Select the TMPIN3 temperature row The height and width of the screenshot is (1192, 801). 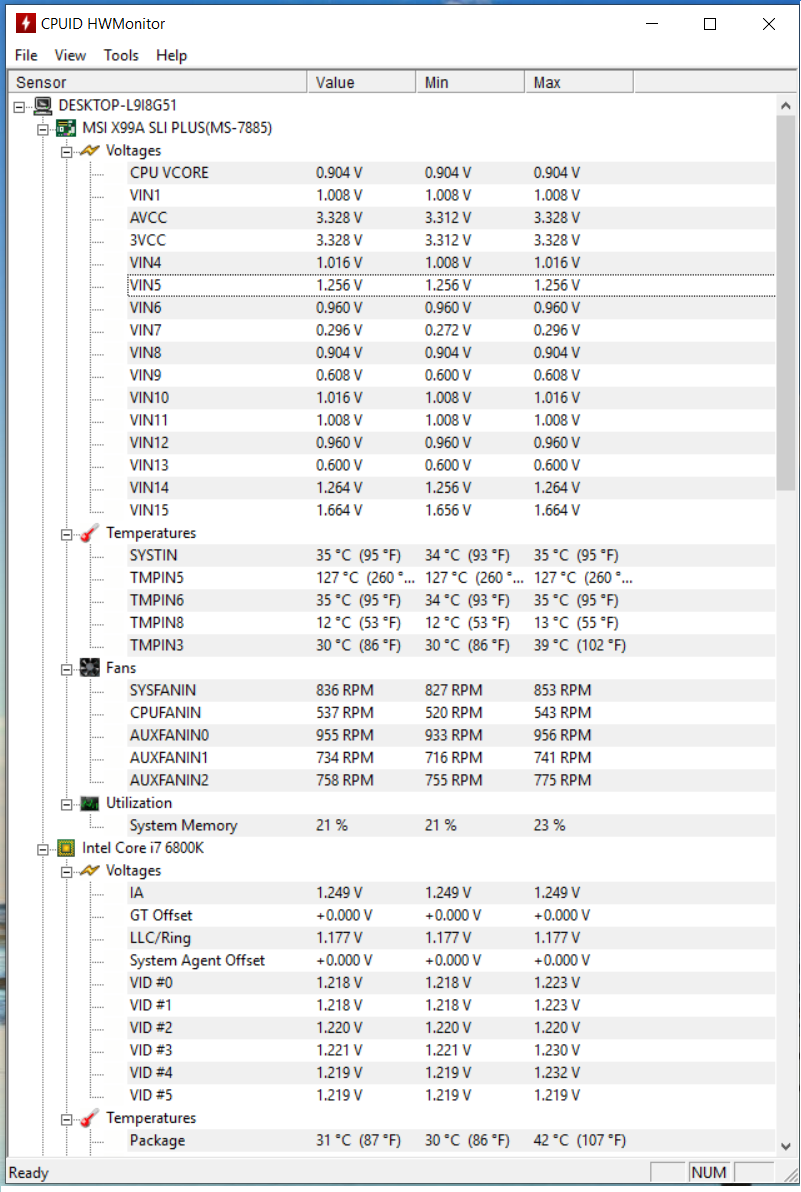point(451,645)
